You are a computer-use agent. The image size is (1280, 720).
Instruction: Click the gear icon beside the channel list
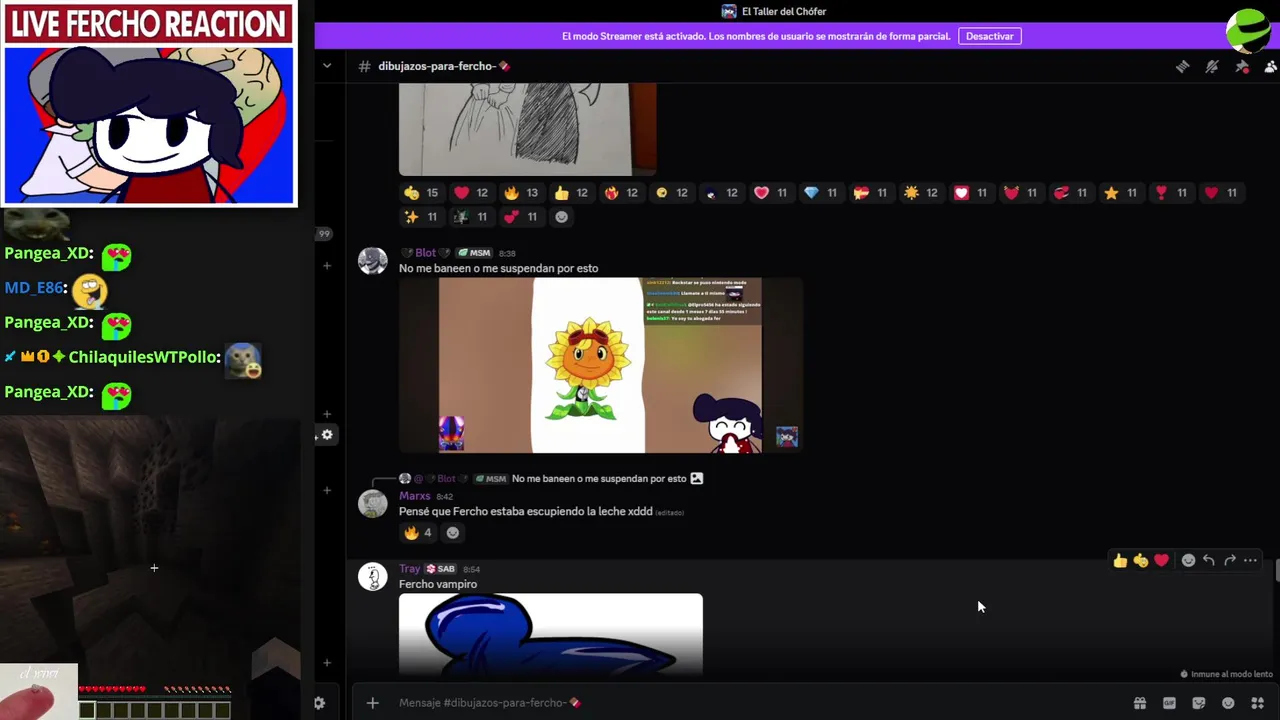pyautogui.click(x=327, y=435)
